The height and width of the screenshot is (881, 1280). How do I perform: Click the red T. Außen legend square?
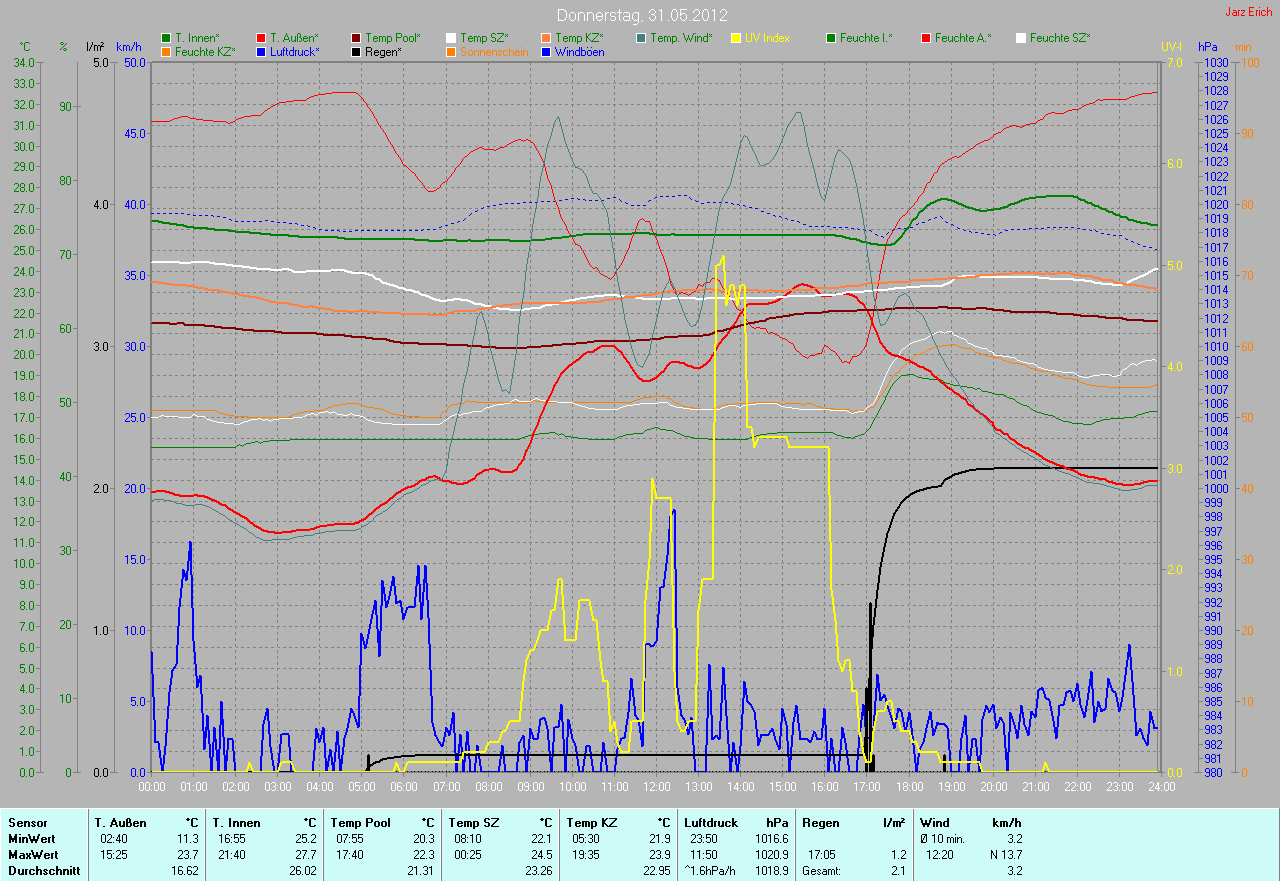point(261,38)
